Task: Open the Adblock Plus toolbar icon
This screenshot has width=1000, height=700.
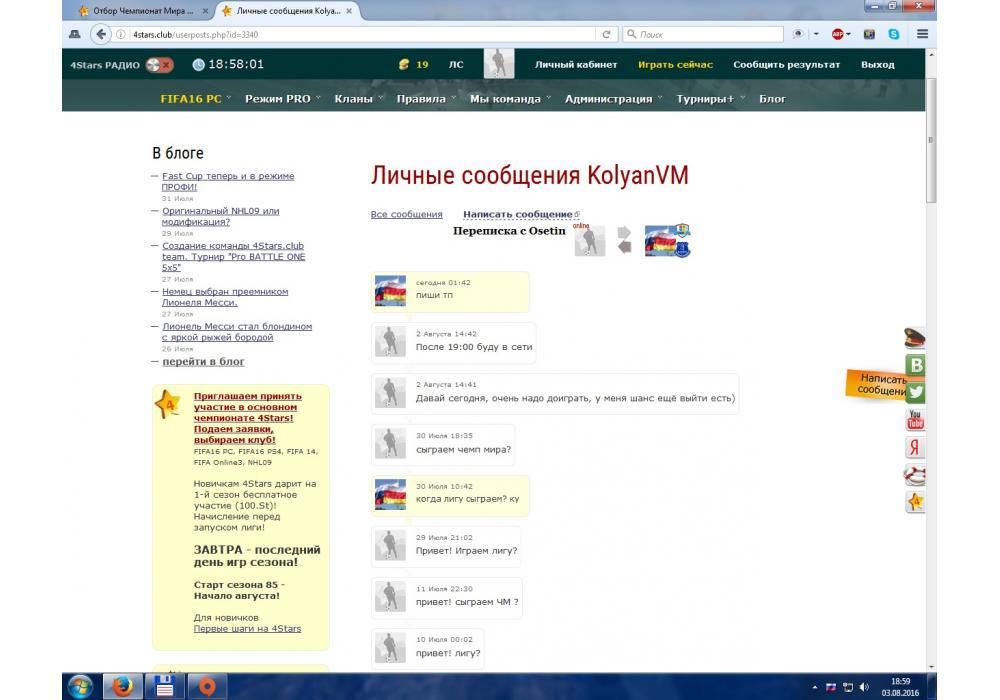Action: pyautogui.click(x=838, y=34)
